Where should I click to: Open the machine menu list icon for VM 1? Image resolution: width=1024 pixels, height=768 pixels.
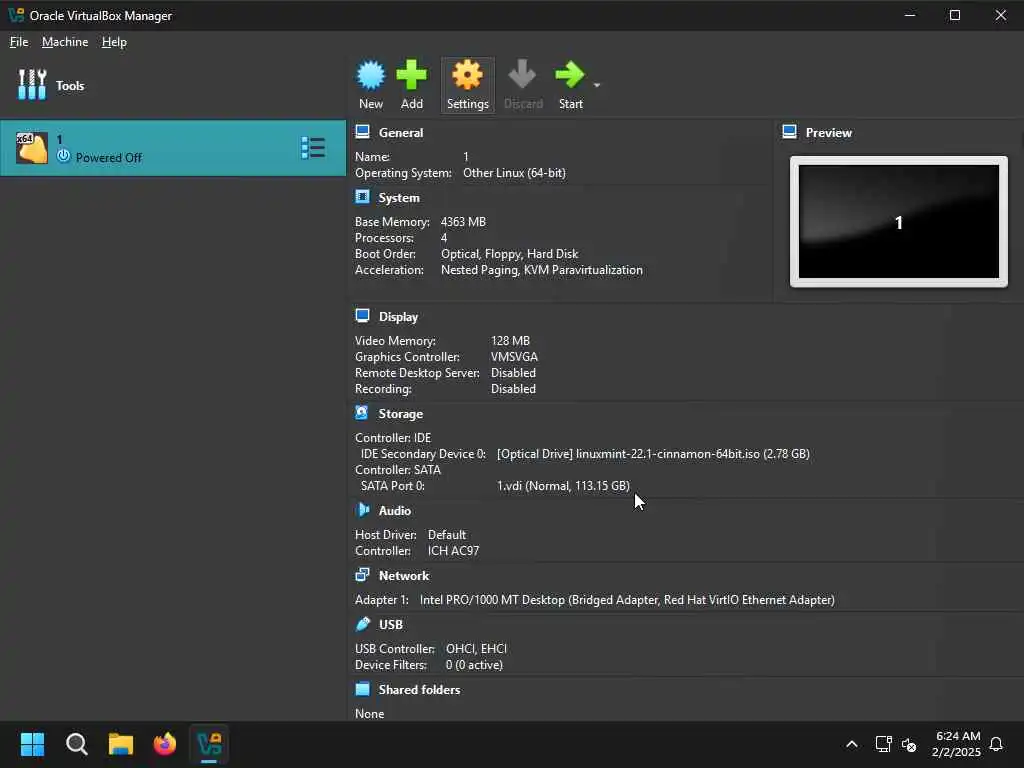point(313,148)
